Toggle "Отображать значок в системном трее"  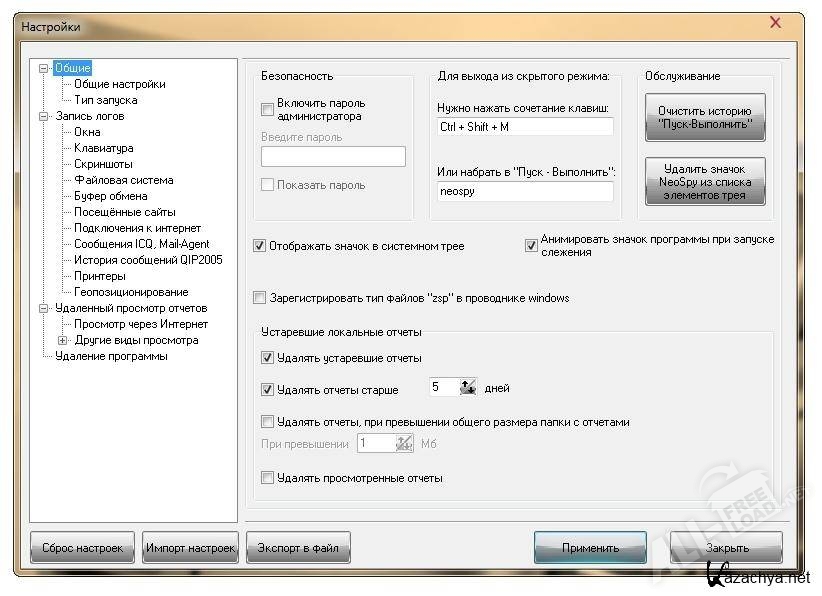[x=260, y=246]
